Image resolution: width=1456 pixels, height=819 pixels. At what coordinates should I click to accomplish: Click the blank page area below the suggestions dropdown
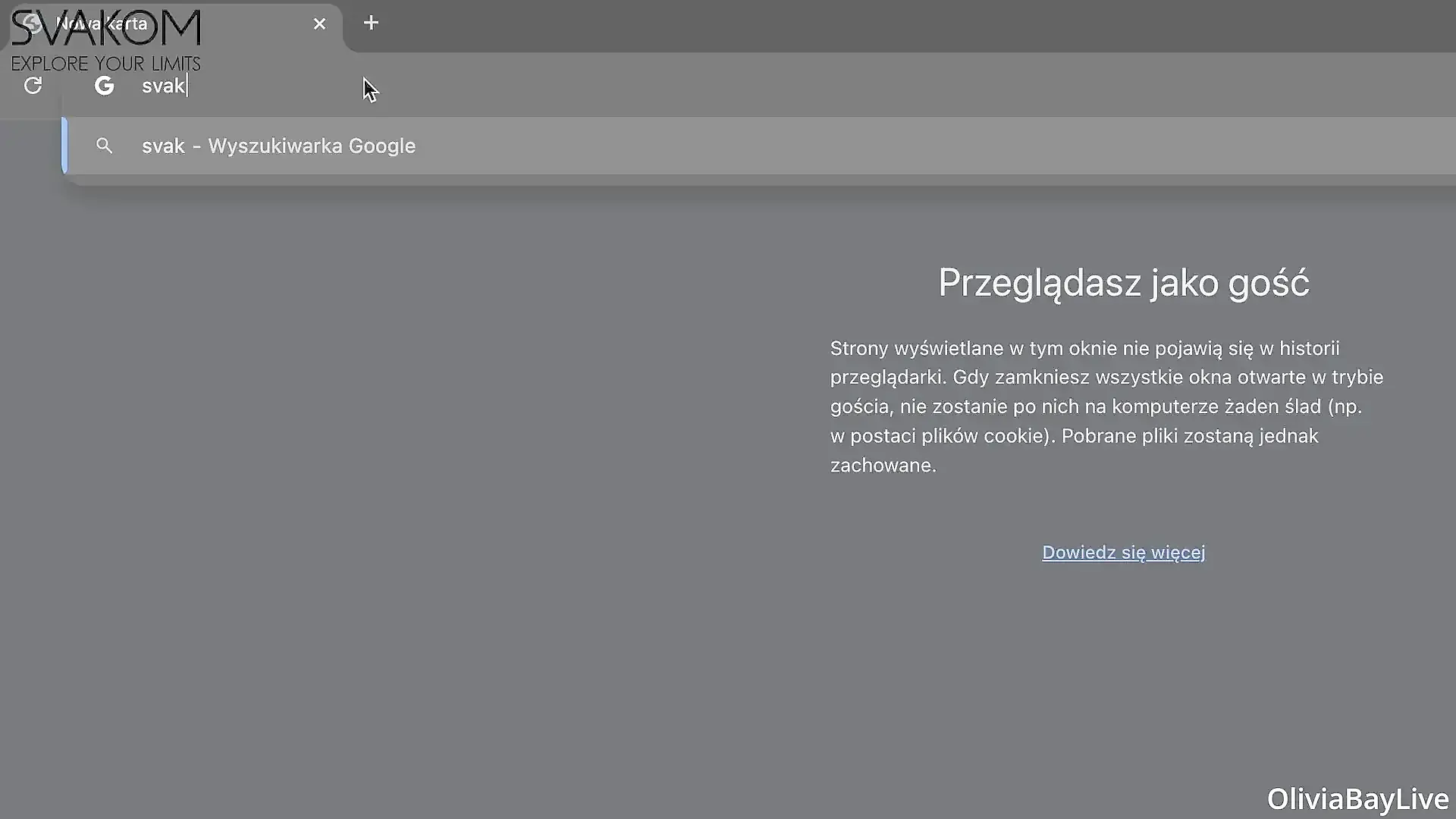379,493
